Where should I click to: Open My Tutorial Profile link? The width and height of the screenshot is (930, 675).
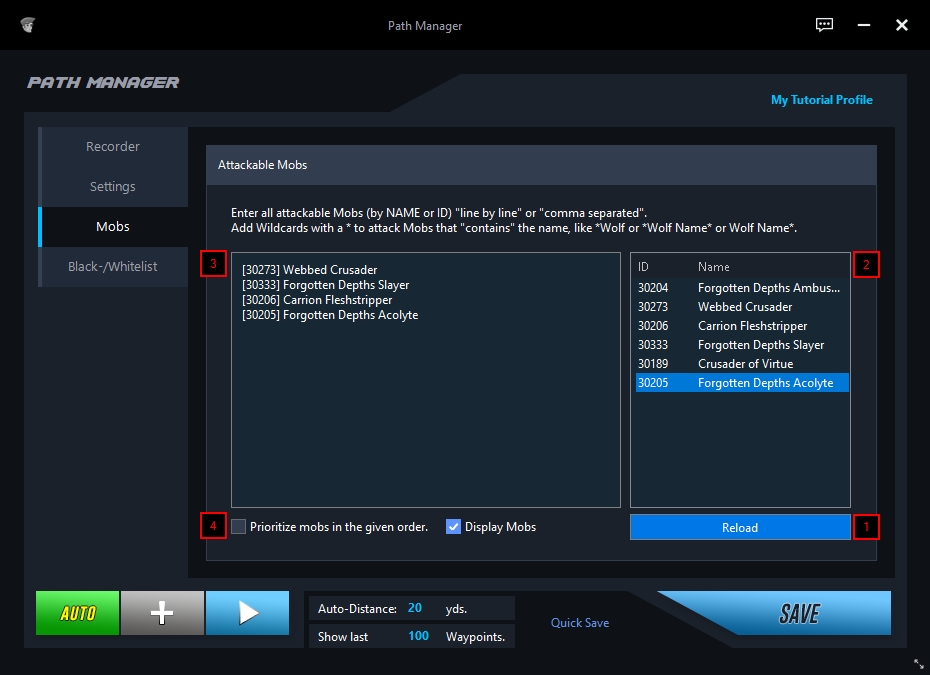coord(821,100)
